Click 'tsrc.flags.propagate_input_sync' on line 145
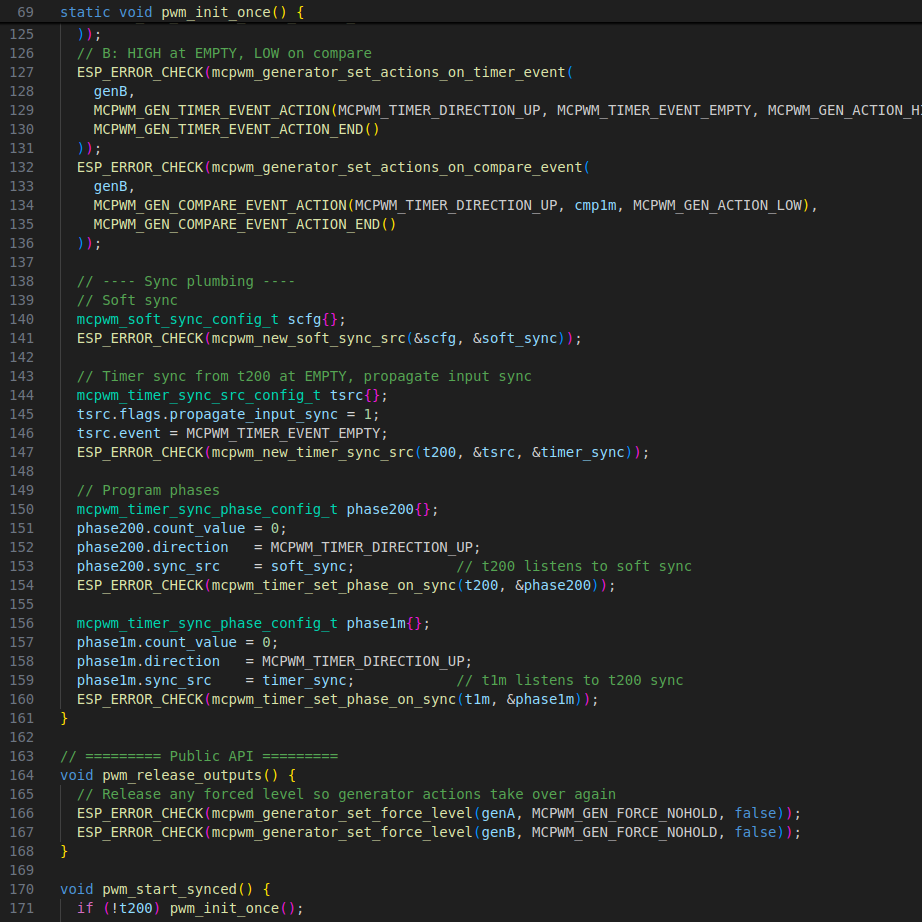Image resolution: width=922 pixels, height=922 pixels. (x=208, y=414)
